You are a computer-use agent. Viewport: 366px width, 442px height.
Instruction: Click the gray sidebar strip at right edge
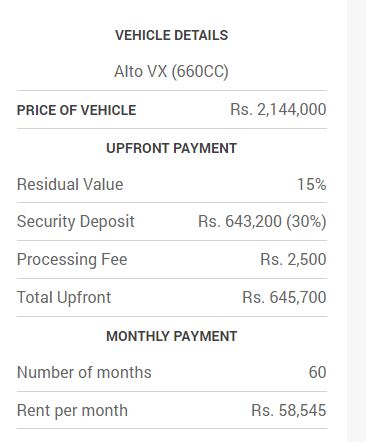[356, 221]
